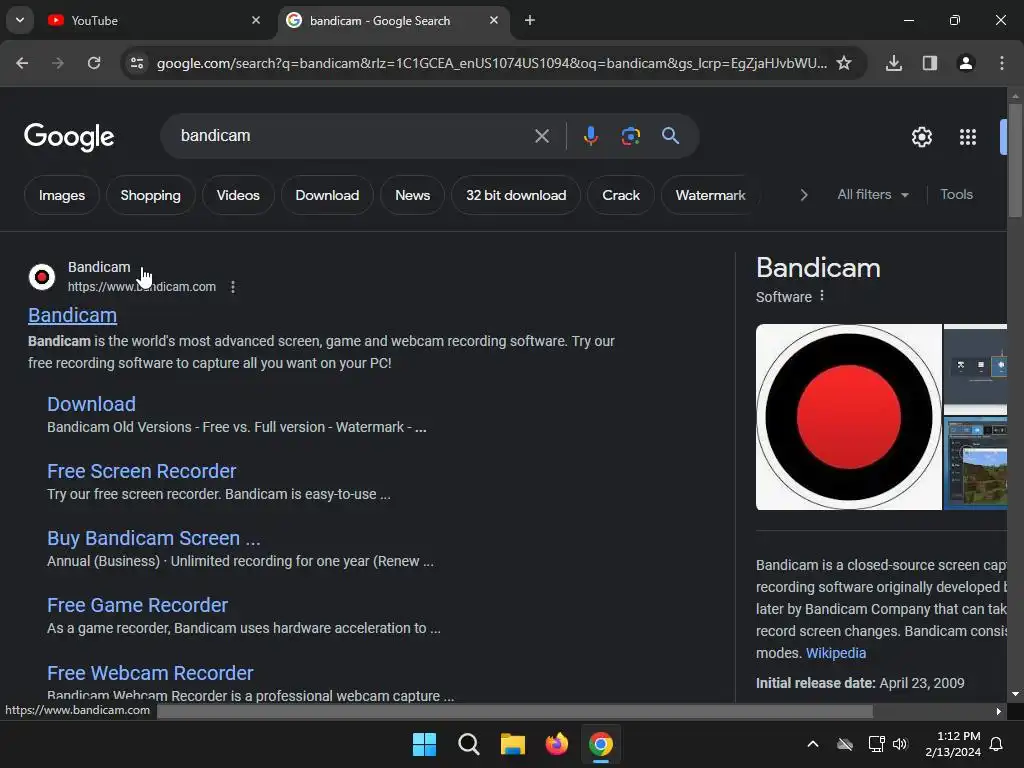Open the clock and date panel
Viewport: 1024px width, 768px height.
point(953,744)
